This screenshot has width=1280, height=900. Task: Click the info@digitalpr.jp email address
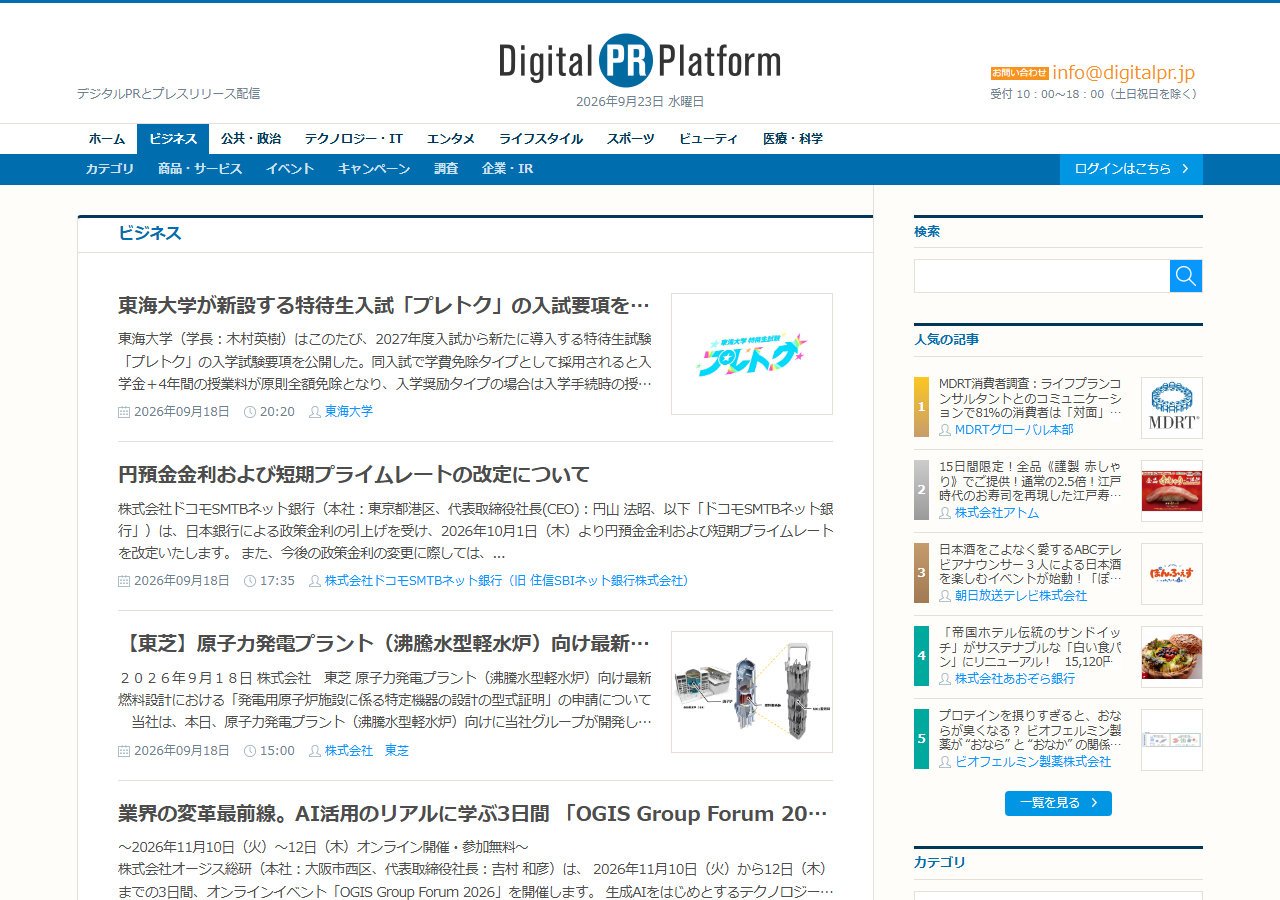(x=1123, y=72)
